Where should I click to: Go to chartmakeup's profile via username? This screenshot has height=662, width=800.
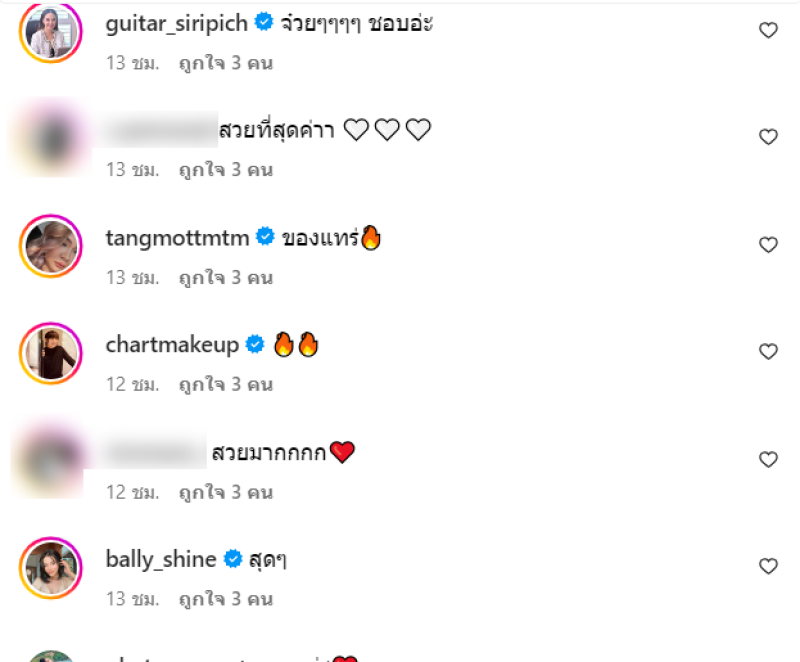coord(172,345)
